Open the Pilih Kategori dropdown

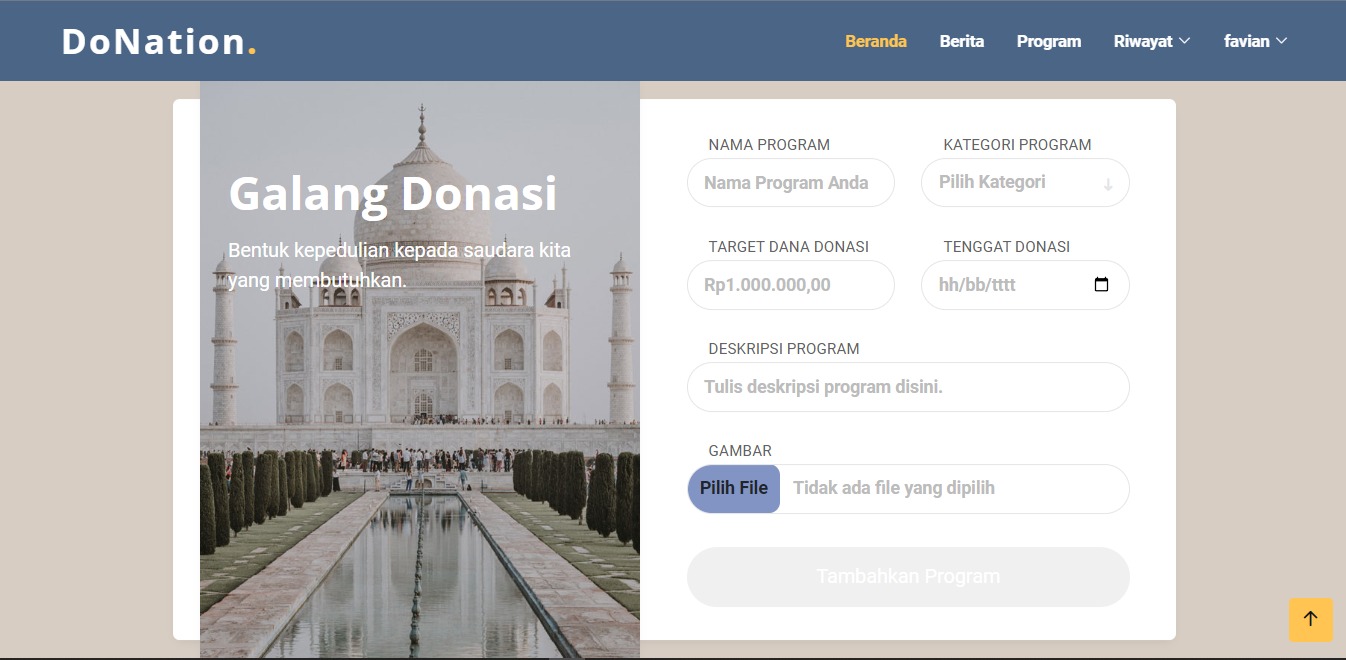point(1025,183)
